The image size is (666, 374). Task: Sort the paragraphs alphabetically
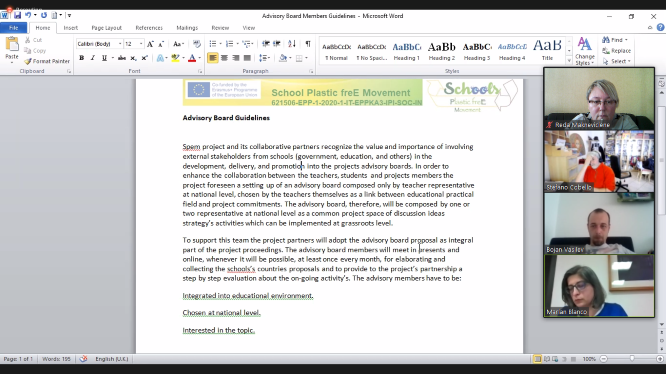tap(292, 44)
